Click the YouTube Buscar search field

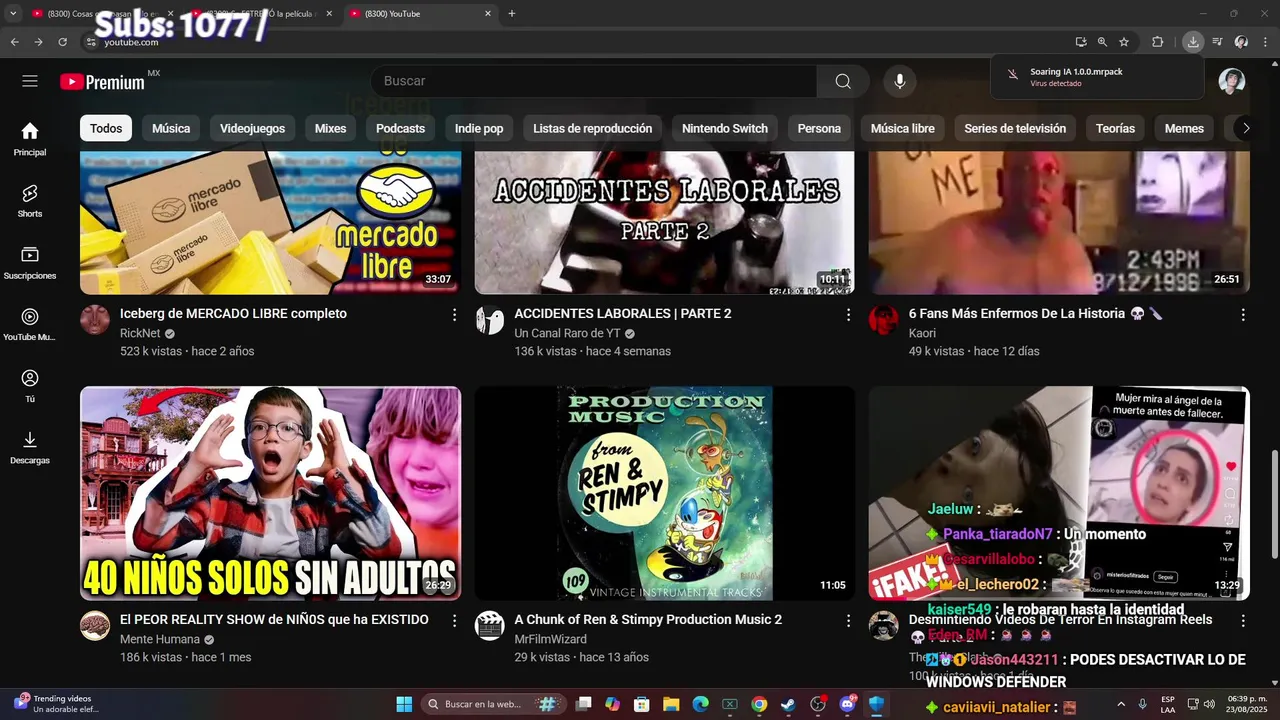coord(593,81)
